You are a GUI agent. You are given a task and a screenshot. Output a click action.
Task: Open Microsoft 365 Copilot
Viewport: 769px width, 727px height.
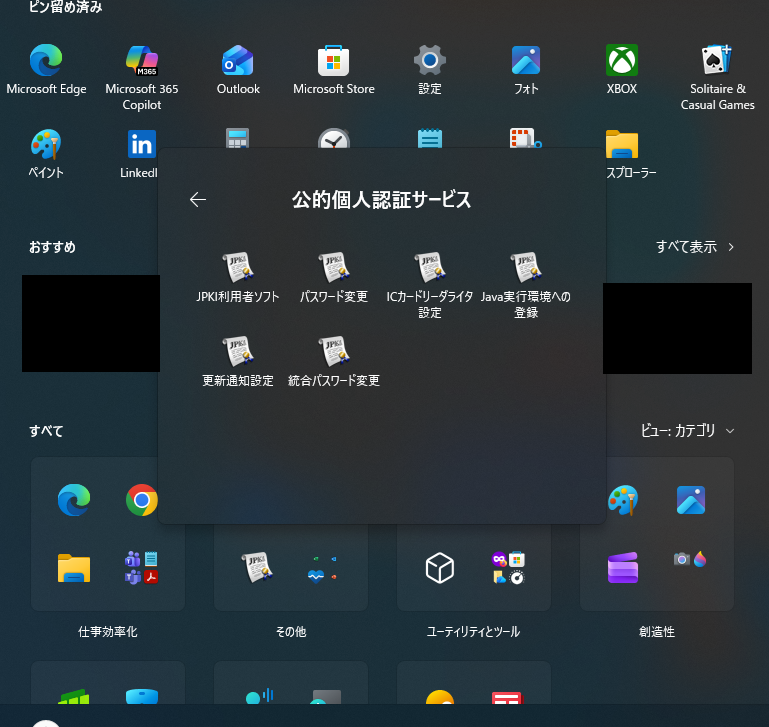142,78
